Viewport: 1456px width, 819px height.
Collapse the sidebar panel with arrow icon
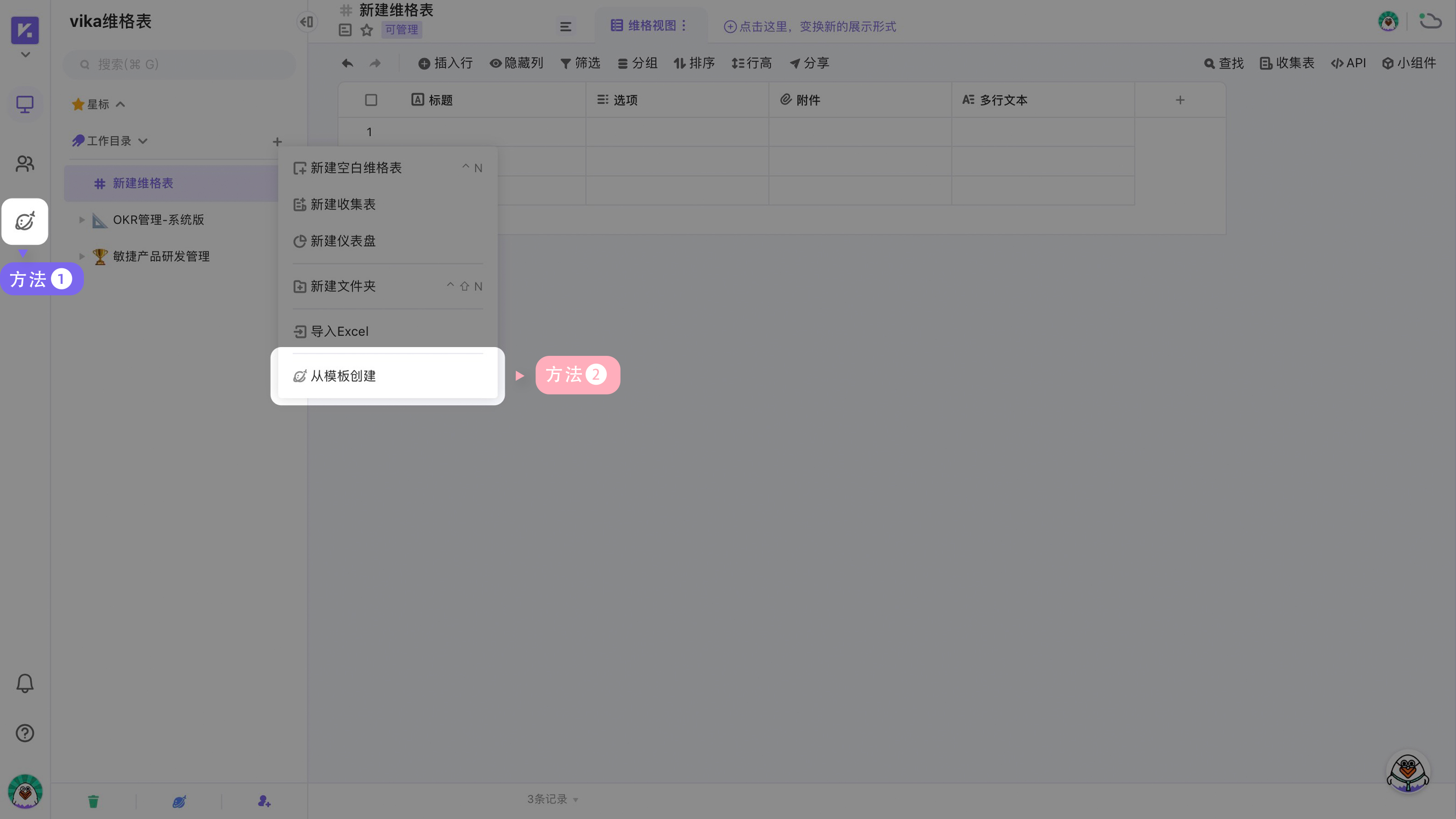(x=307, y=22)
